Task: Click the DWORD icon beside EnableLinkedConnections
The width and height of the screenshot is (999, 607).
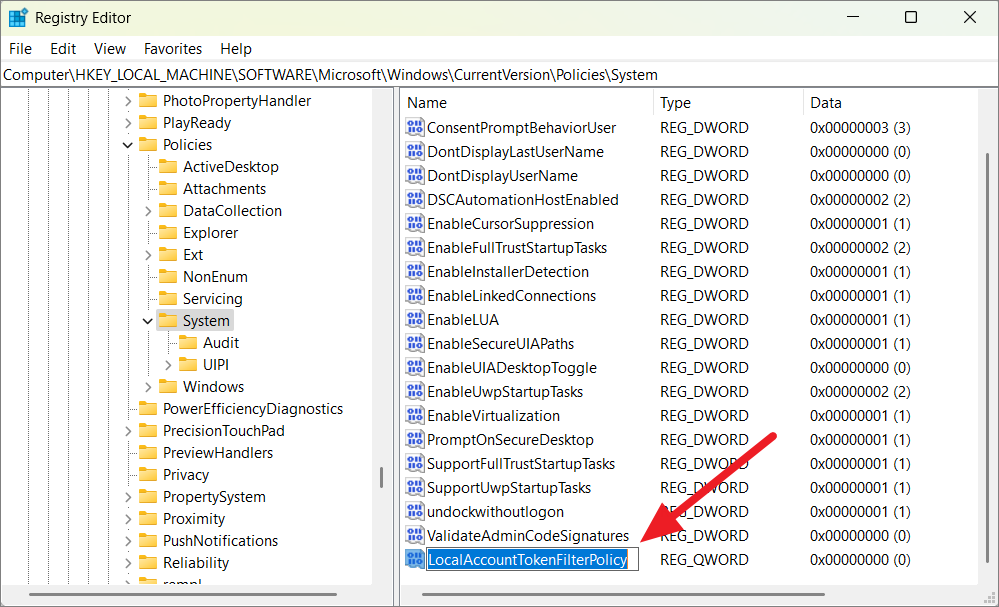Action: coord(415,296)
